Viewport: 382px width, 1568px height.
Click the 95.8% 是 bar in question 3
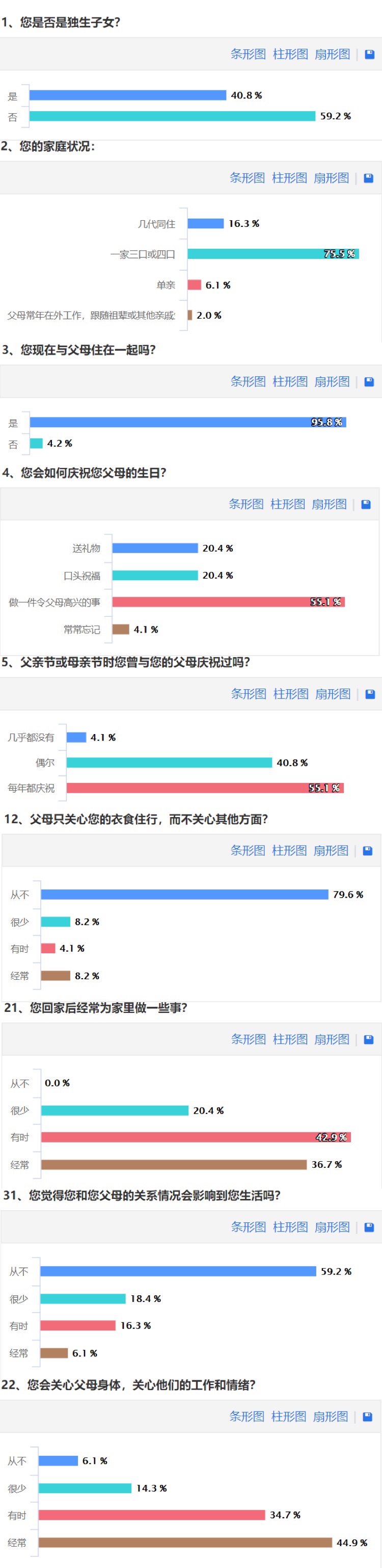pyautogui.click(x=188, y=423)
